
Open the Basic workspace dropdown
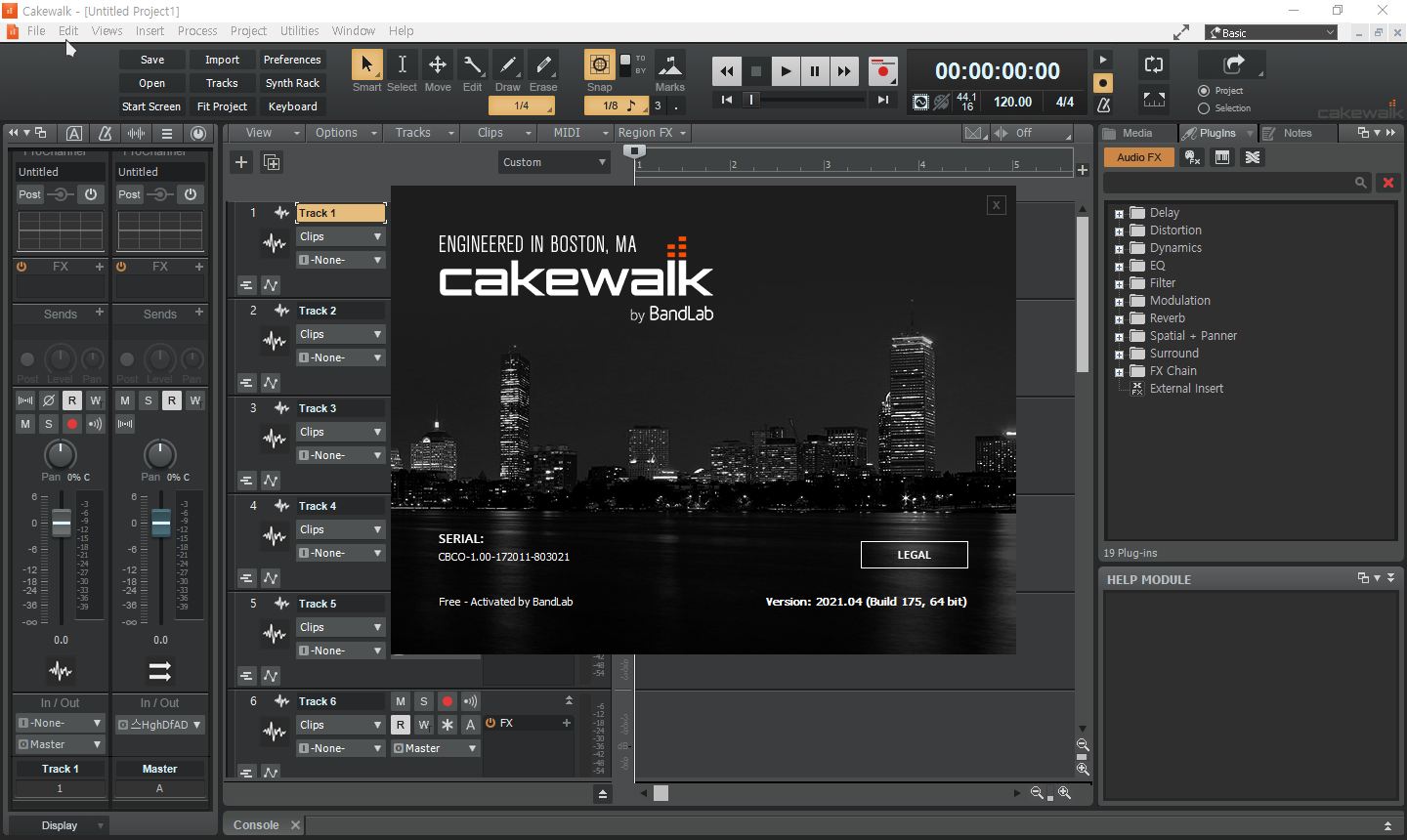click(x=1271, y=32)
